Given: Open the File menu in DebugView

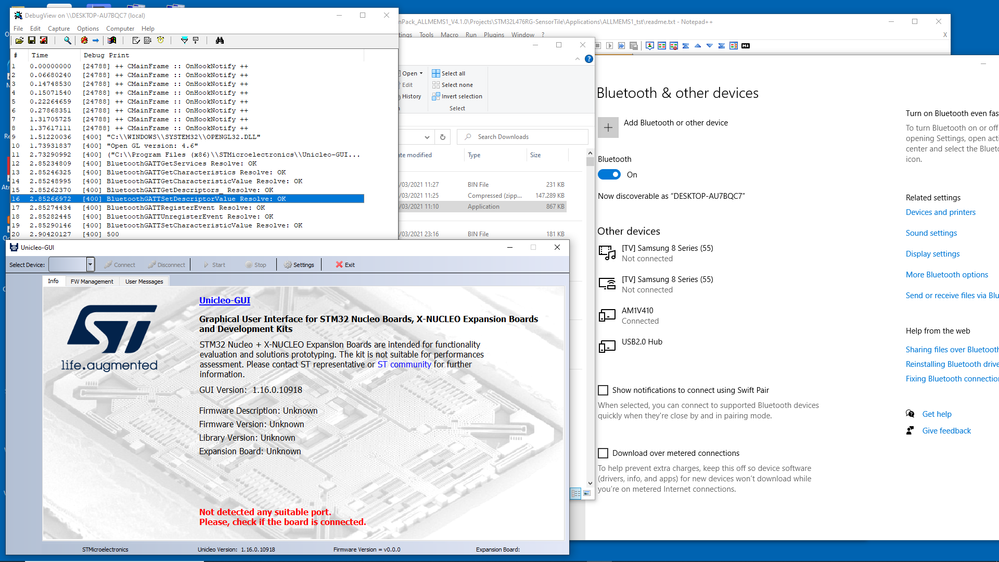Looking at the screenshot, I should click(18, 29).
